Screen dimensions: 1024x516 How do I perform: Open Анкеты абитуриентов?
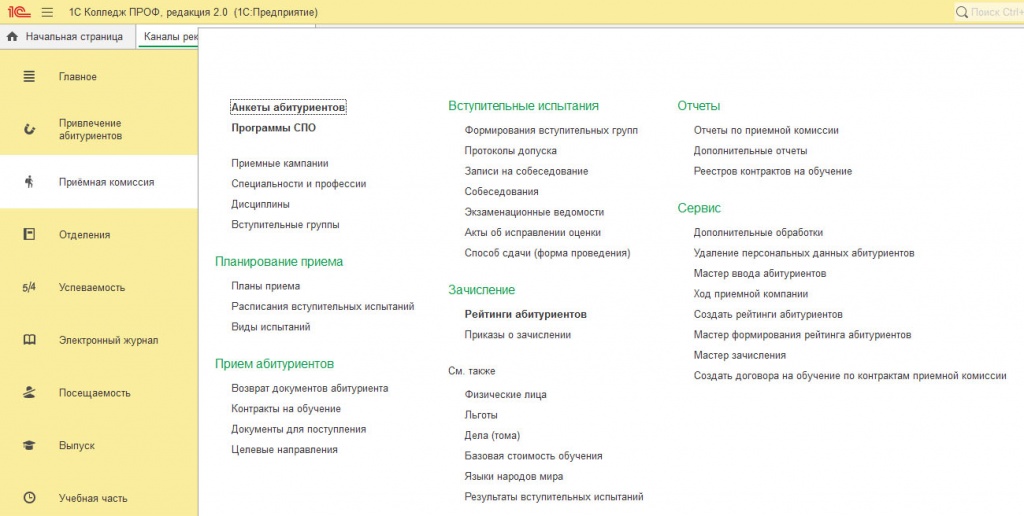[288, 107]
